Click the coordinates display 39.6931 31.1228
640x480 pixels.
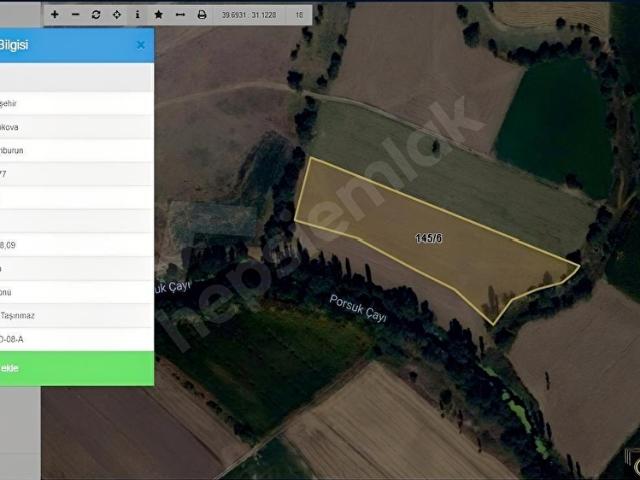(x=249, y=15)
